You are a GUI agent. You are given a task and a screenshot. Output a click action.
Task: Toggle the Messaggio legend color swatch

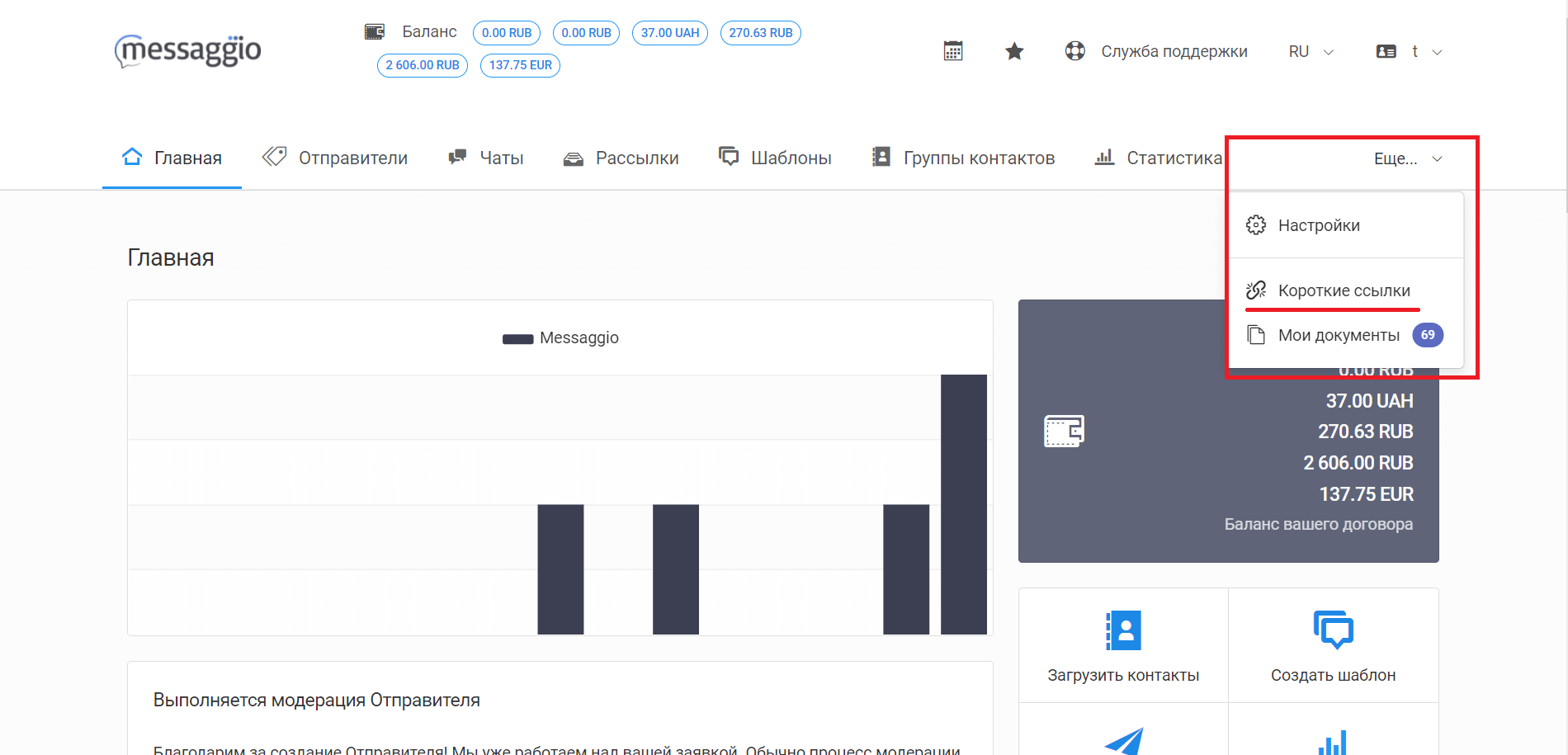coord(518,338)
